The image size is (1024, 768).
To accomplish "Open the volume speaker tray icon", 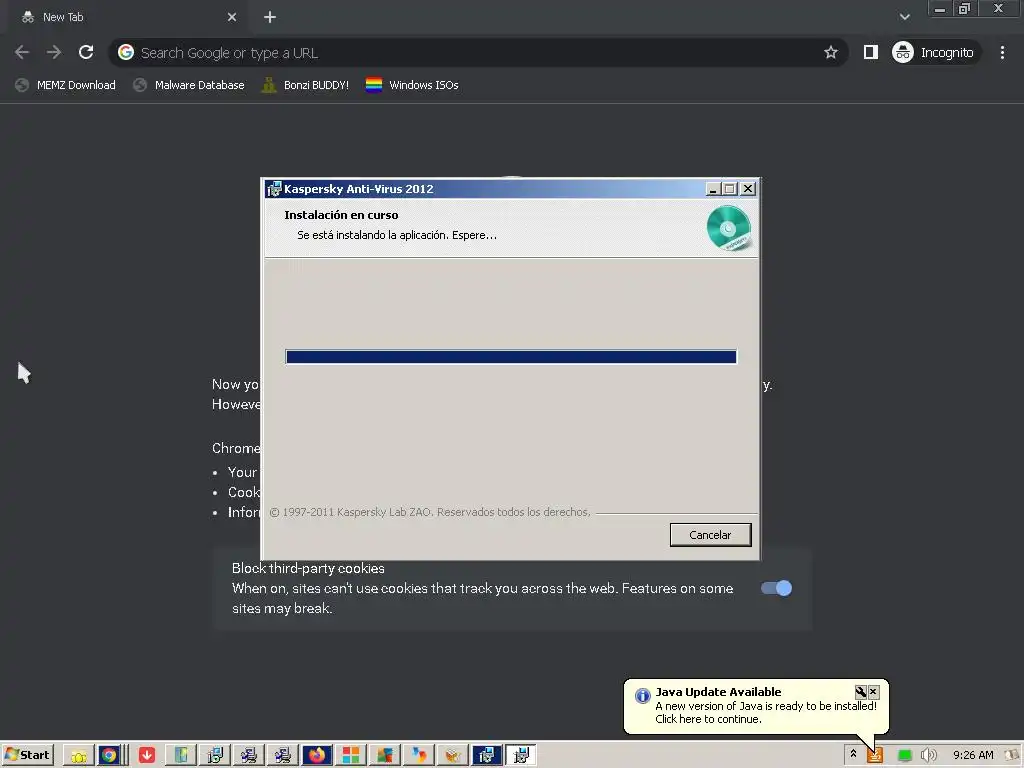I will tap(928, 756).
